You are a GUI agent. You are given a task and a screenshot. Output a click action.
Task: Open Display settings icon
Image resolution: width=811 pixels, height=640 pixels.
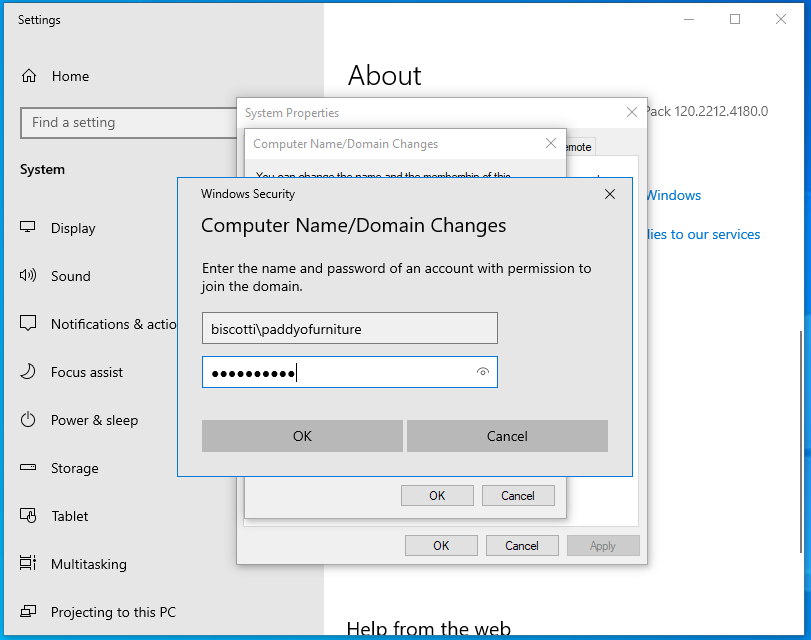coord(29,228)
